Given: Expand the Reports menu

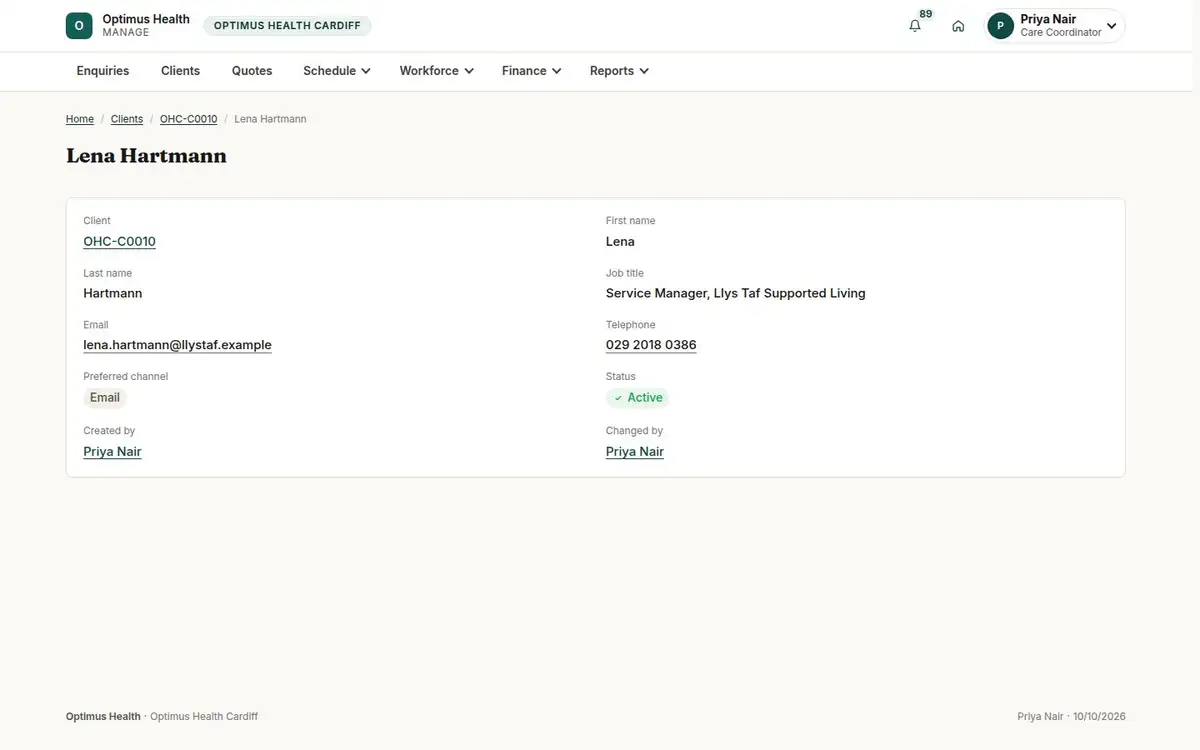Looking at the screenshot, I should [x=619, y=71].
